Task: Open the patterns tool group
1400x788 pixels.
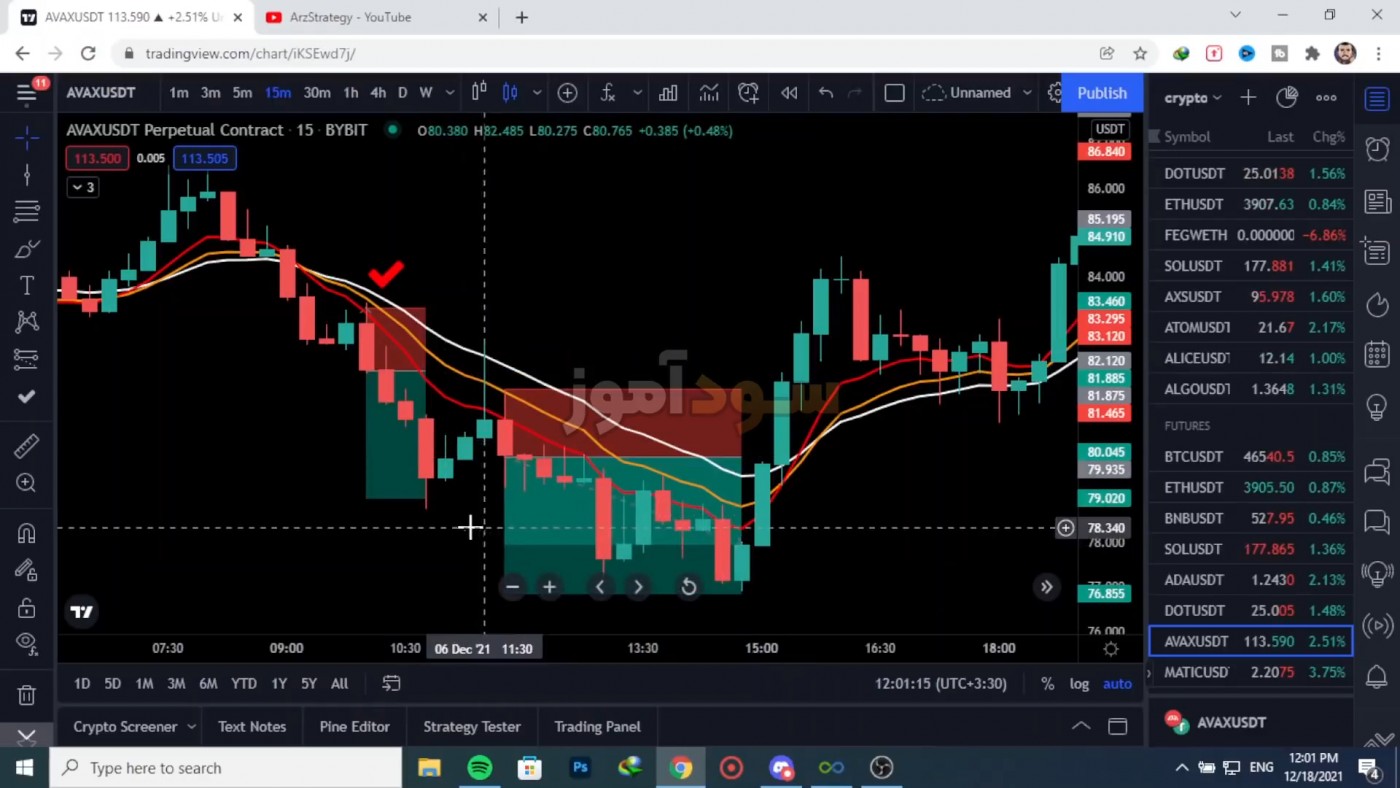Action: tap(27, 322)
